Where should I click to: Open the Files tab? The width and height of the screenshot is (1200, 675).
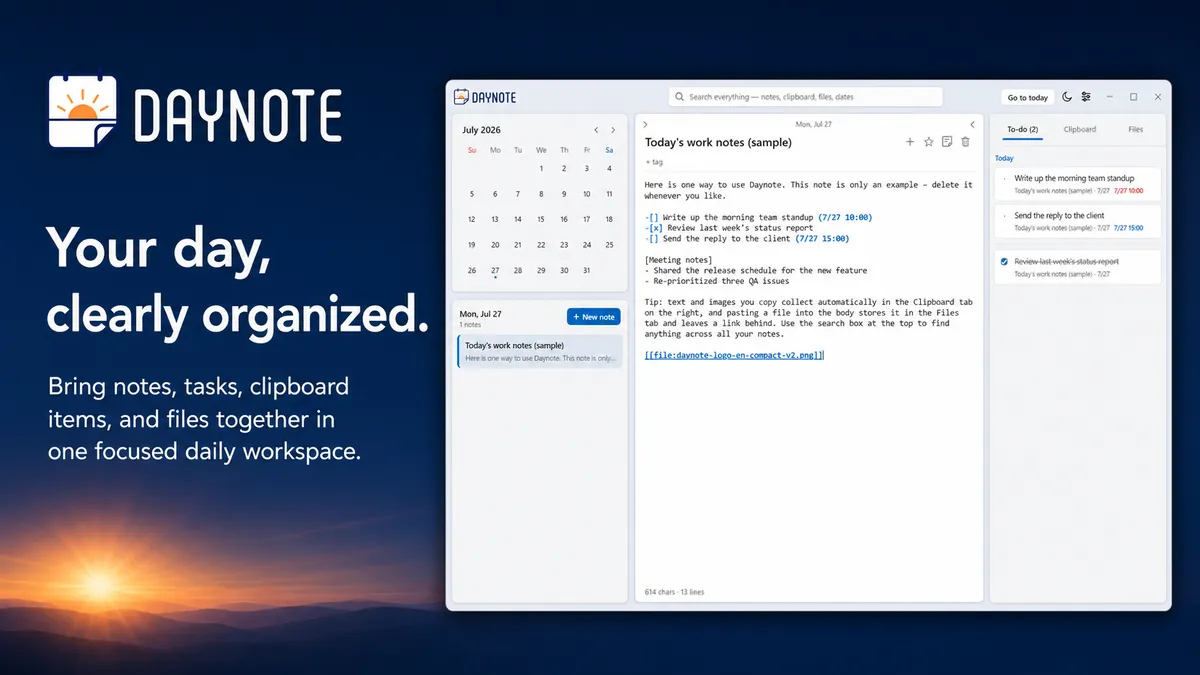(1135, 129)
